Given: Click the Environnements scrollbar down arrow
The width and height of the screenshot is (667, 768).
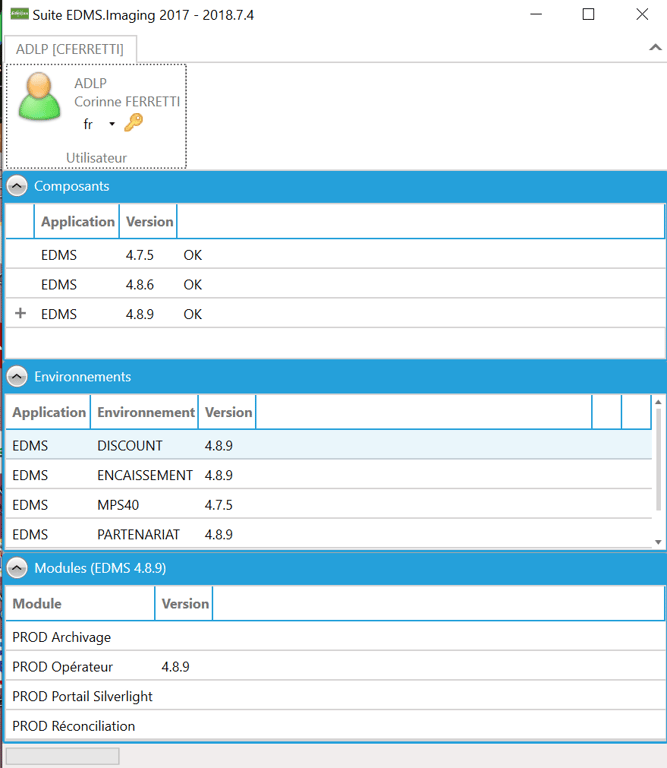Looking at the screenshot, I should [x=658, y=542].
